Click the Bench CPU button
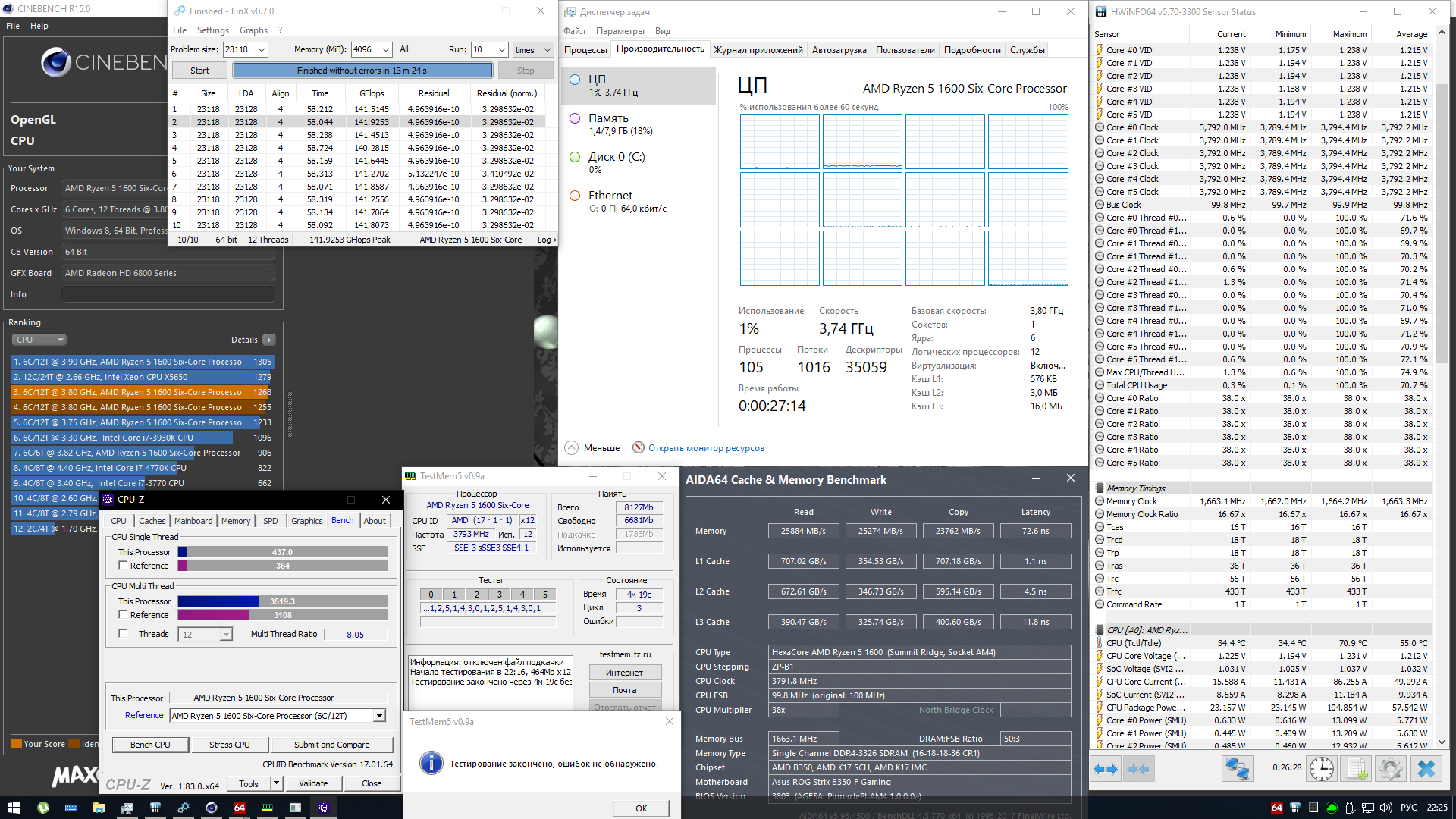The width and height of the screenshot is (1456, 819). pyautogui.click(x=150, y=745)
